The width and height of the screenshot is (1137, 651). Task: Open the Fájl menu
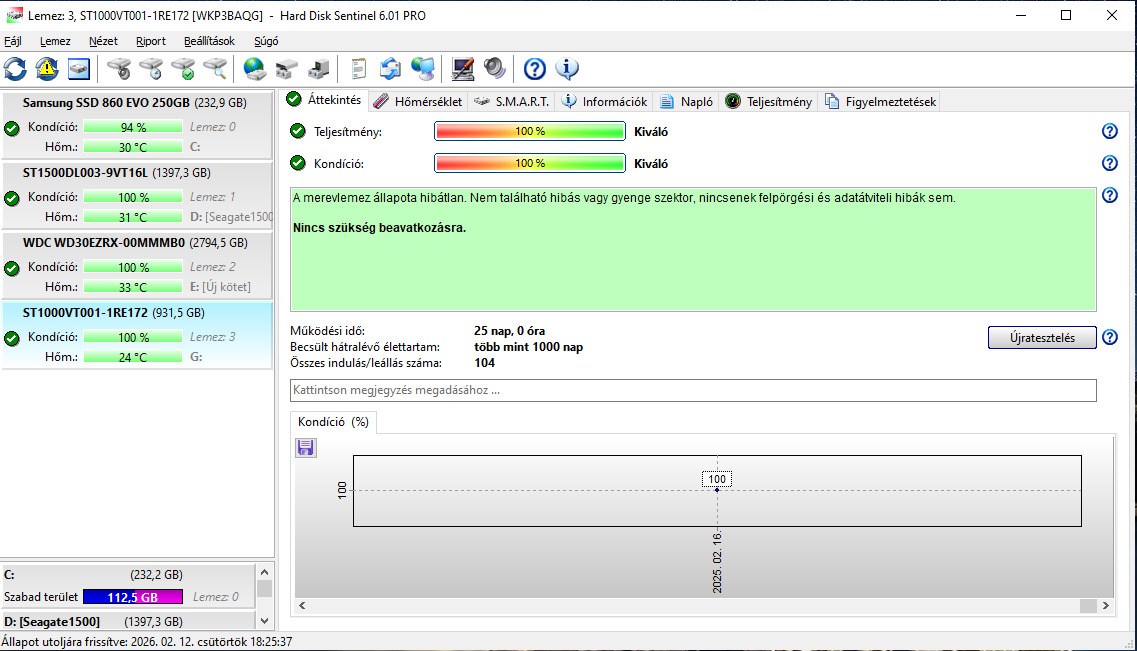pyautogui.click(x=13, y=41)
